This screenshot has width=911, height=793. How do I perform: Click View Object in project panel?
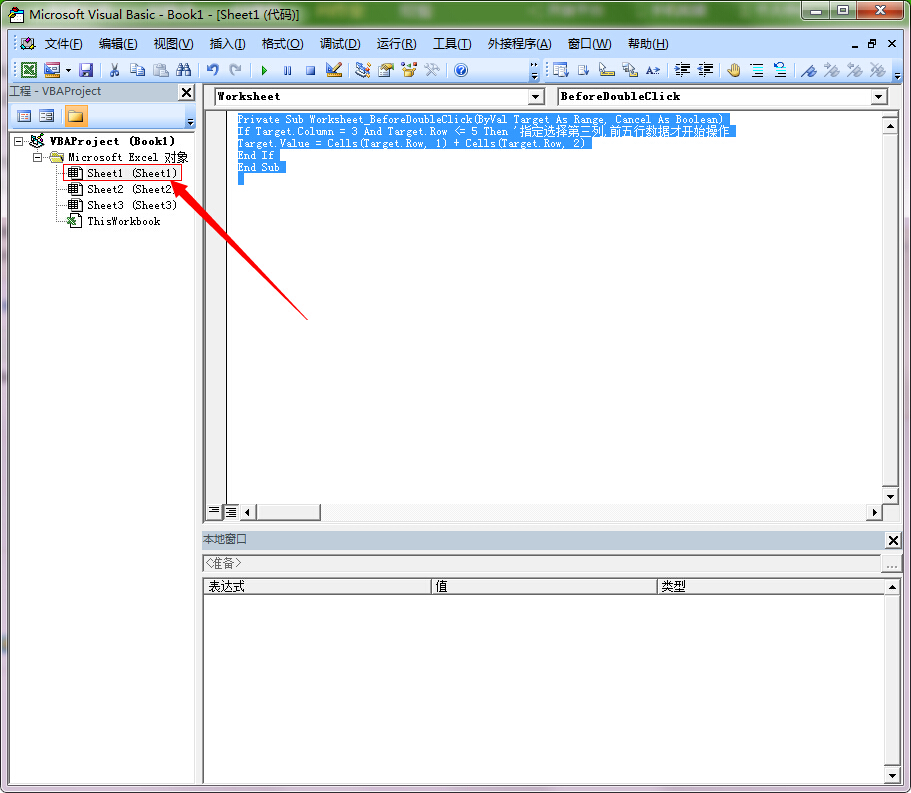pos(46,116)
